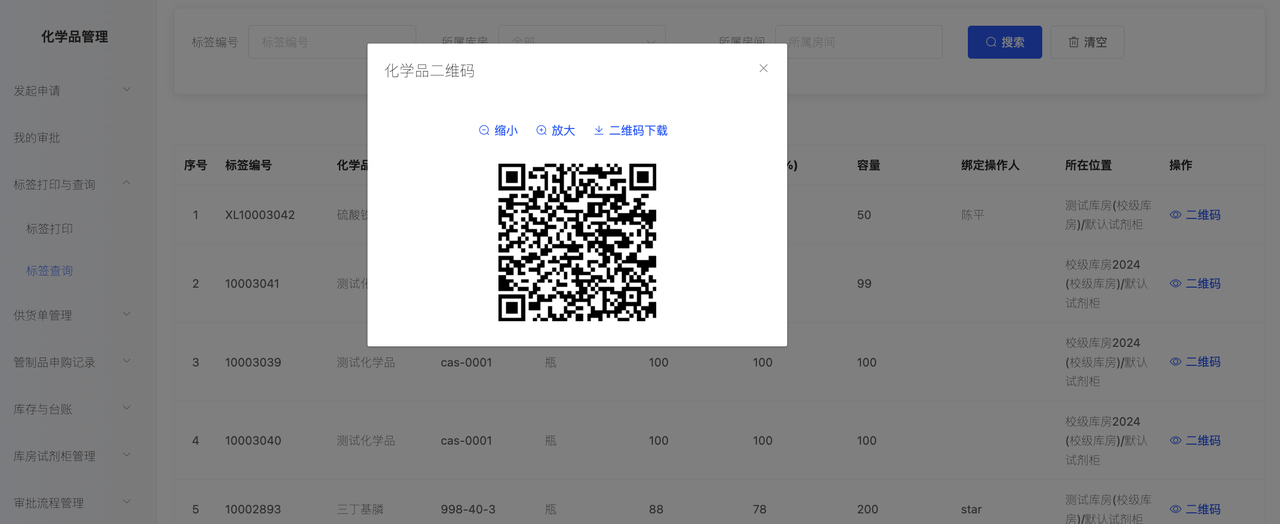Viewport: 1280px width, 524px height.
Task: Expand the 供货单管理 sidebar menu
Action: click(78, 315)
